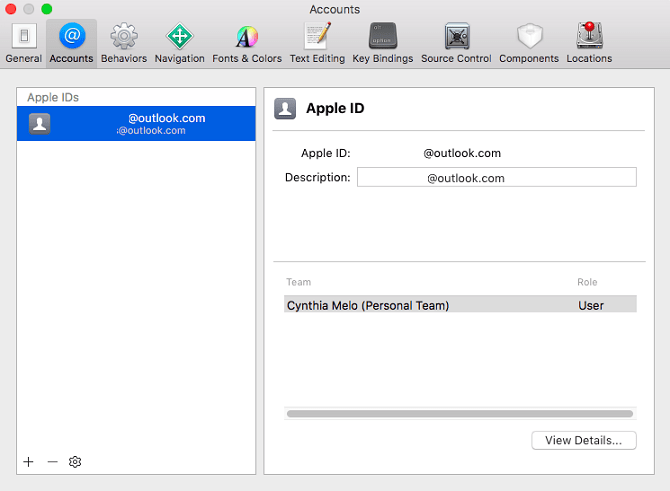
Task: Select the Accounts preferences tab
Action: pyautogui.click(x=71, y=43)
